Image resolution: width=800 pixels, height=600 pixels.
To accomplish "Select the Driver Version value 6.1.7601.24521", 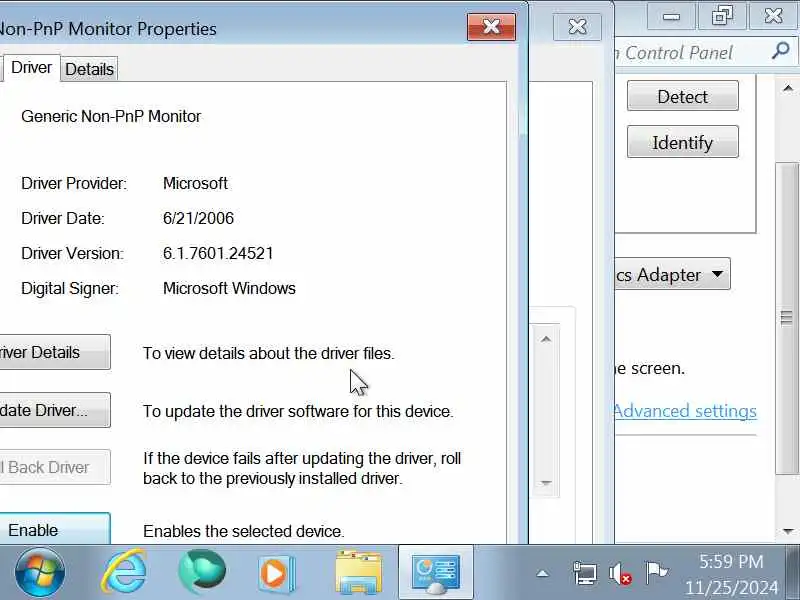I will [x=218, y=253].
